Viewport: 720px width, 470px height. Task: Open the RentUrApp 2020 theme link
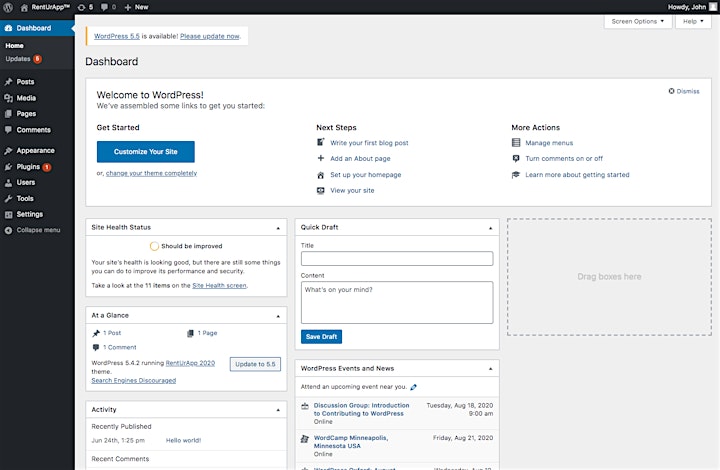click(x=190, y=363)
